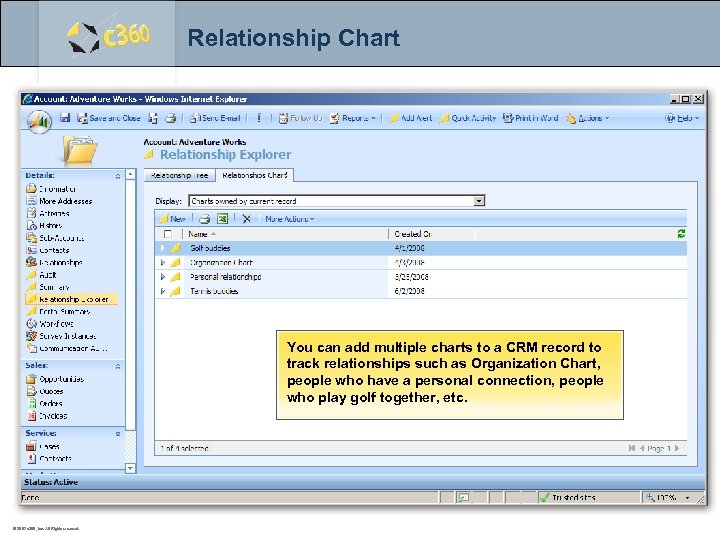720x540 pixels.
Task: Go to first page of grid
Action: (632, 448)
